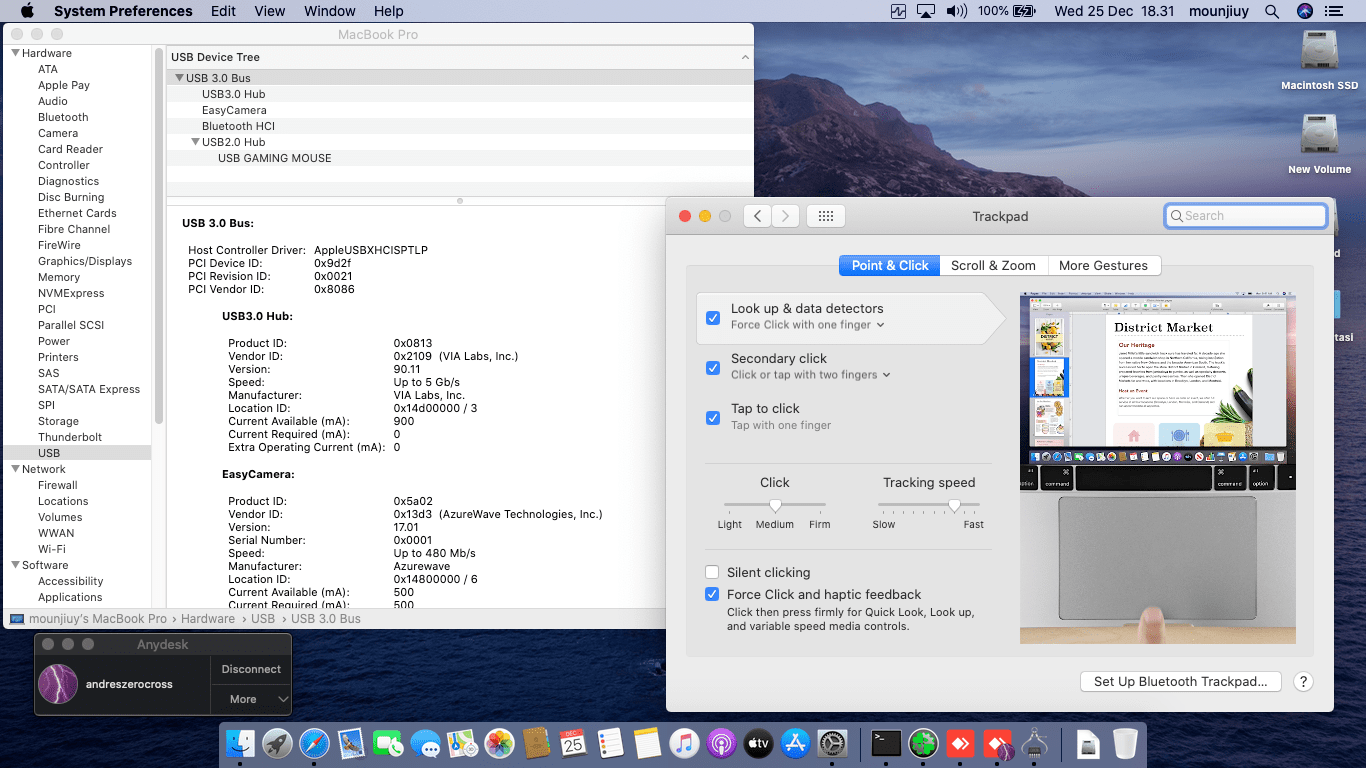Screen dimensions: 1366x768
Task: Adjust the Click pressure slider
Action: [x=775, y=505]
